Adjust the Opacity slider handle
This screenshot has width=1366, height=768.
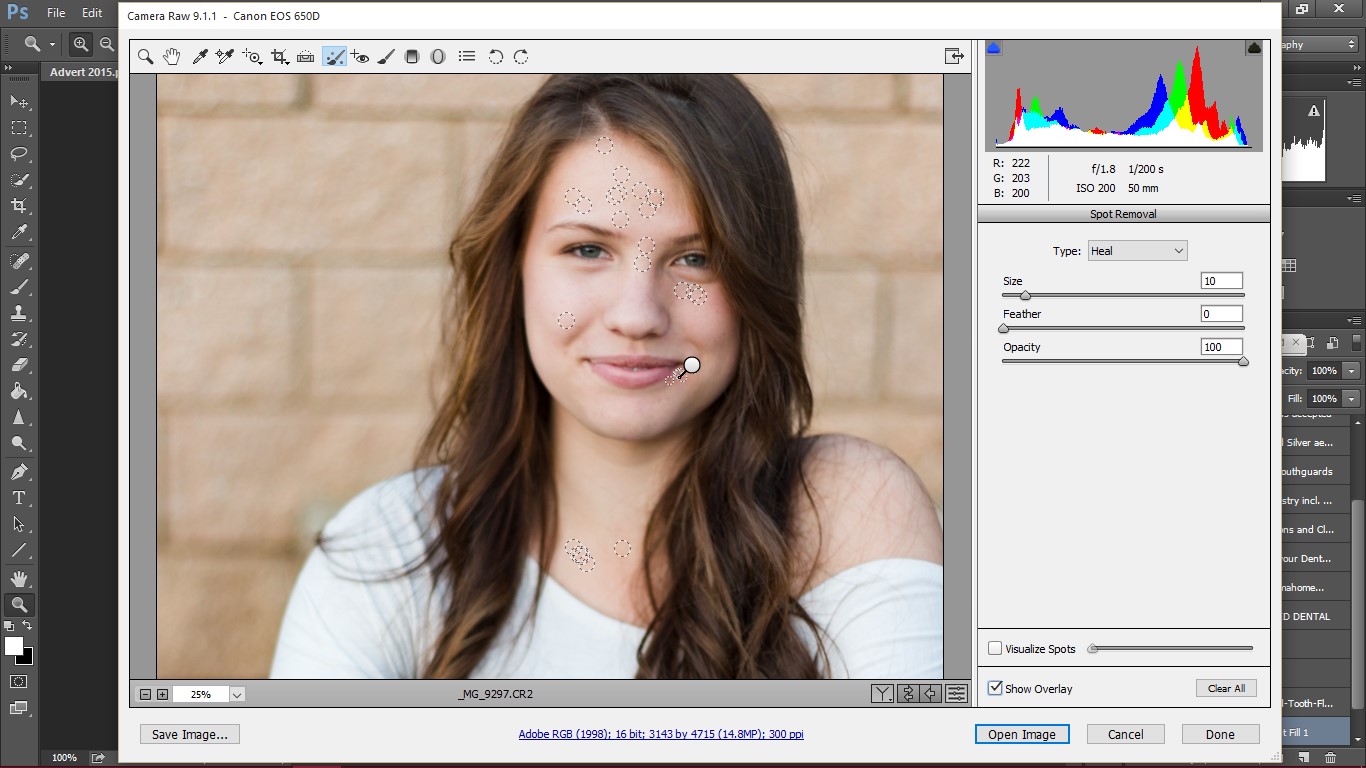pyautogui.click(x=1243, y=362)
